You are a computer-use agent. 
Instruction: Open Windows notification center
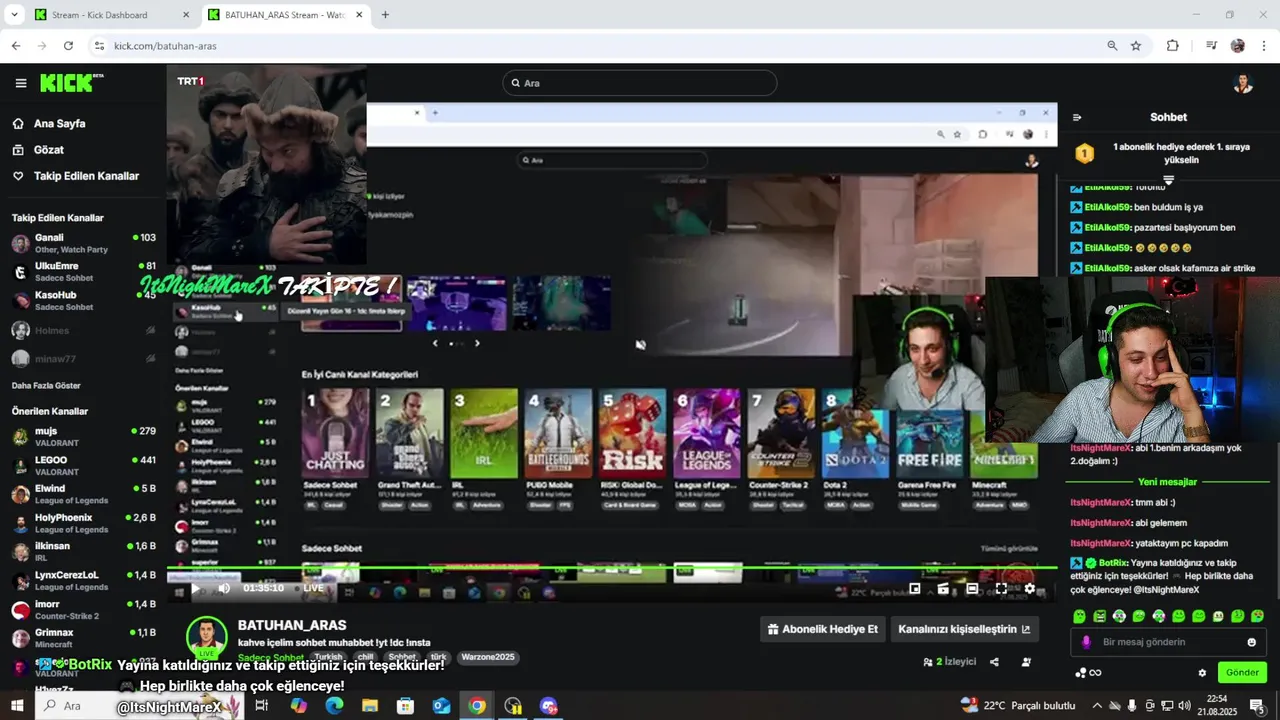[x=1257, y=706]
